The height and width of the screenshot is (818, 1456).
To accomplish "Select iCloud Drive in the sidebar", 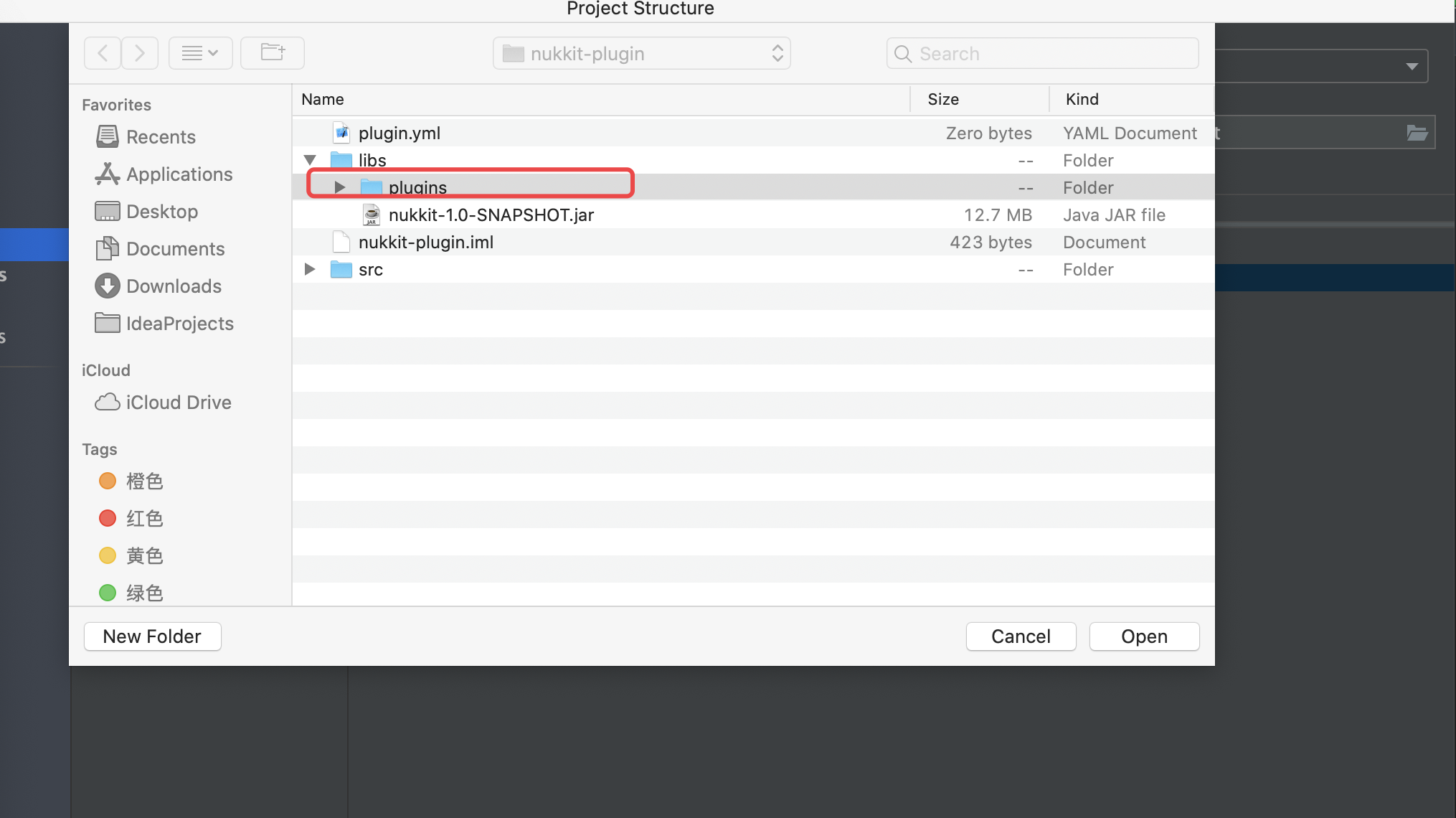I will click(178, 403).
